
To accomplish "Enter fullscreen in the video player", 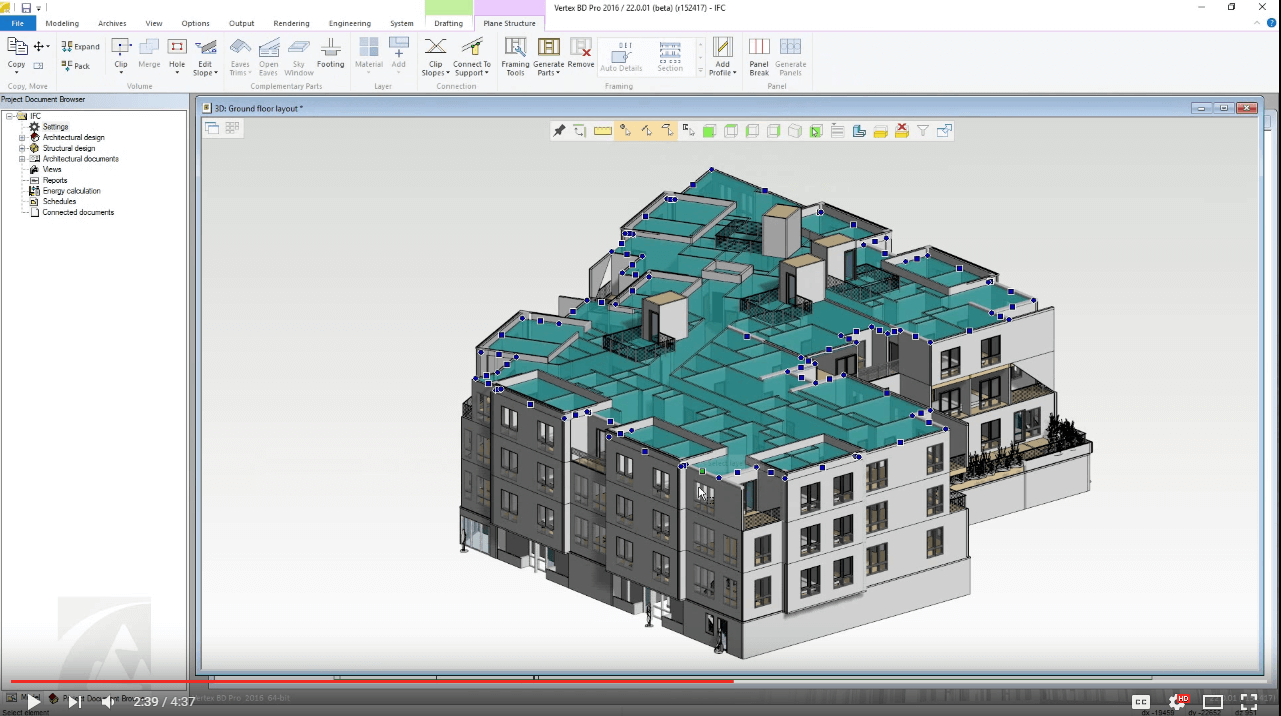I will (x=1249, y=702).
